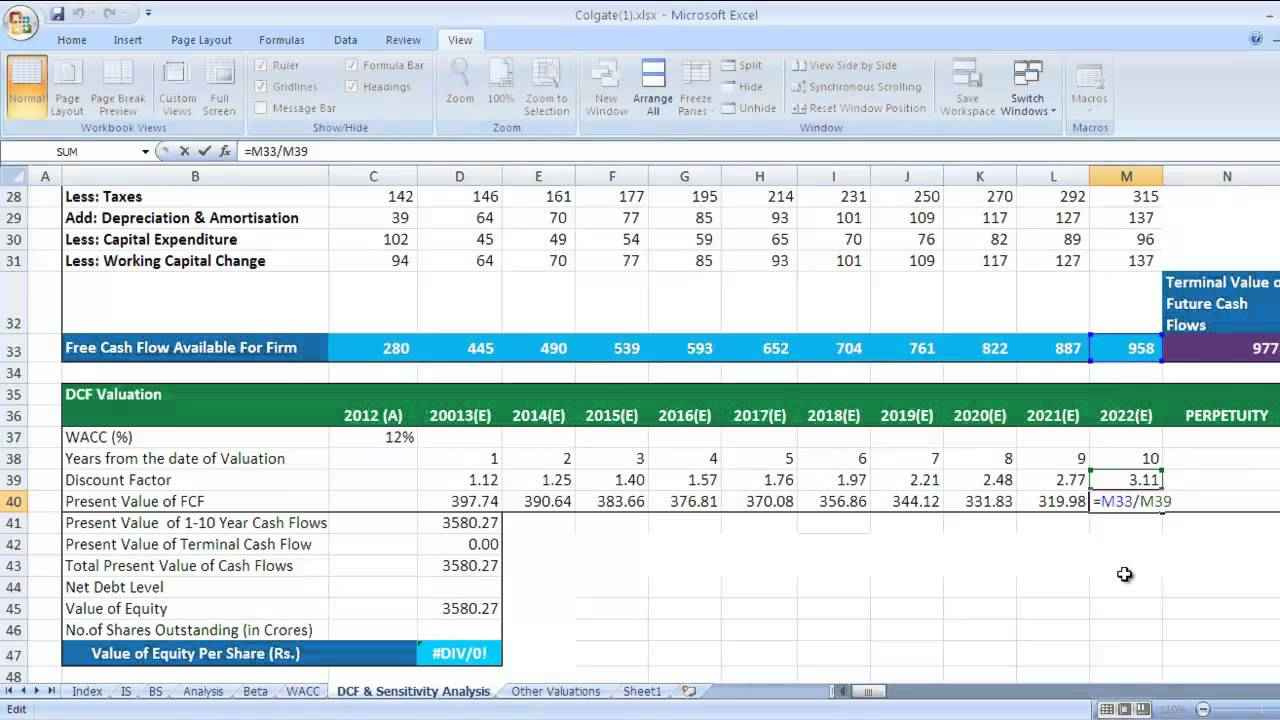The image size is (1280, 720).
Task: Save workbook from Quick Access Toolbar
Action: [57, 14]
